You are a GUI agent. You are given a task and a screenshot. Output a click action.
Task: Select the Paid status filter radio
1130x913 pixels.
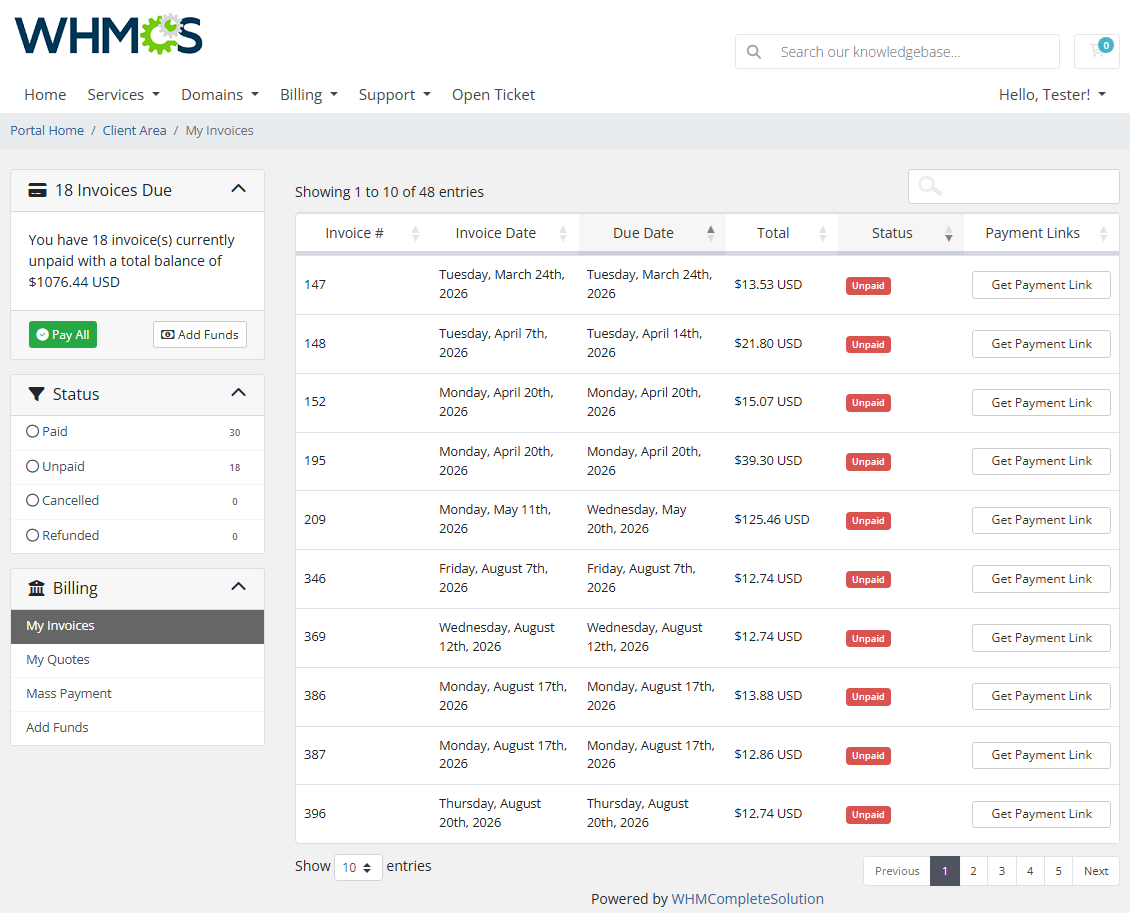click(32, 432)
